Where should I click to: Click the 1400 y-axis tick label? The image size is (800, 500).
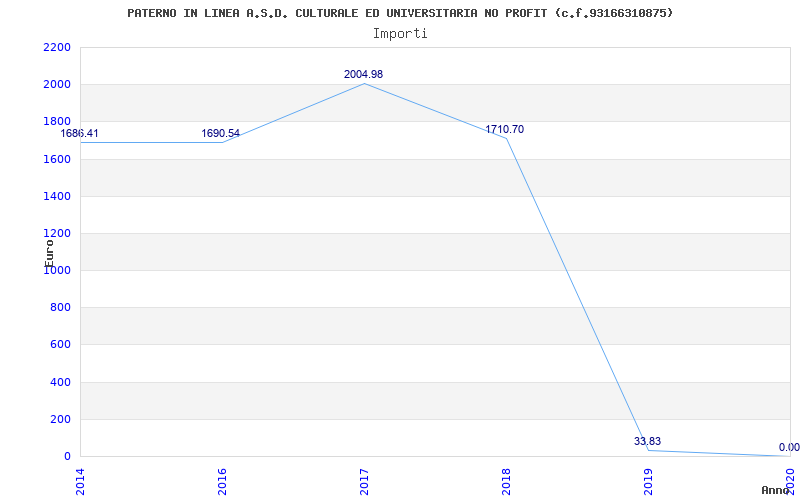(57, 196)
